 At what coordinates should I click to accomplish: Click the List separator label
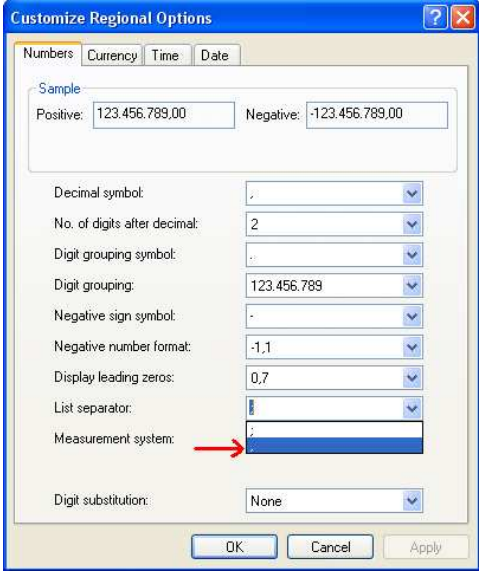93,407
